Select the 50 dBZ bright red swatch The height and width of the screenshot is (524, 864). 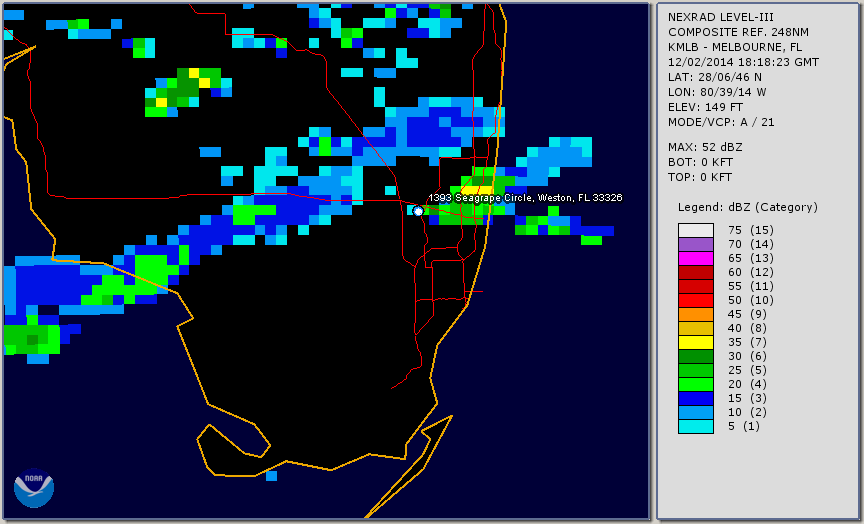(695, 300)
